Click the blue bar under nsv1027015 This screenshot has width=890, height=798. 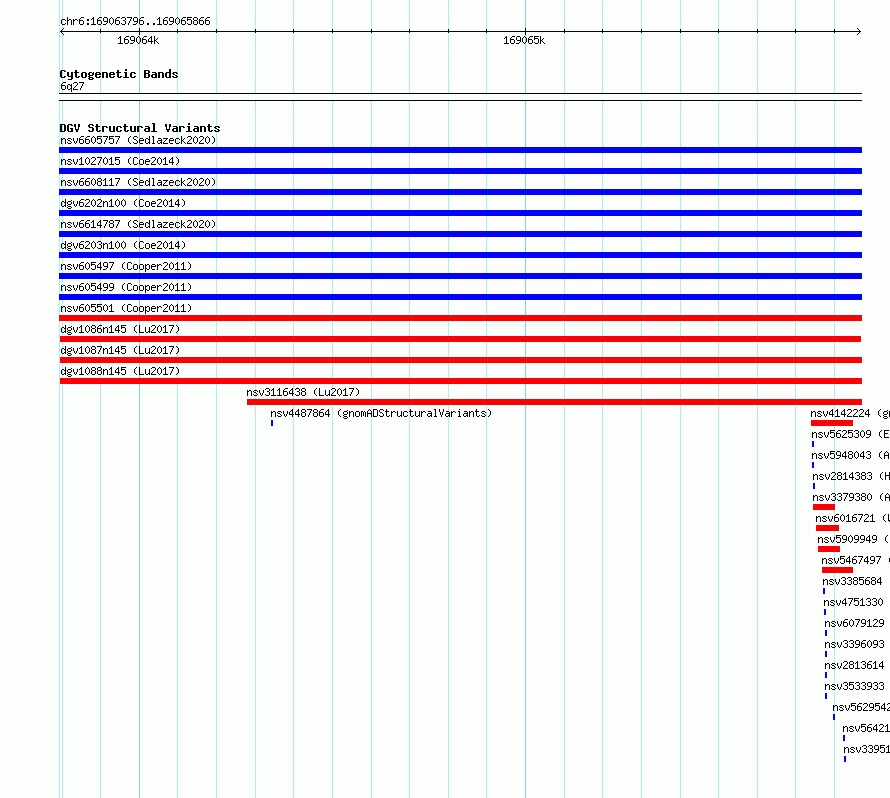tap(460, 171)
